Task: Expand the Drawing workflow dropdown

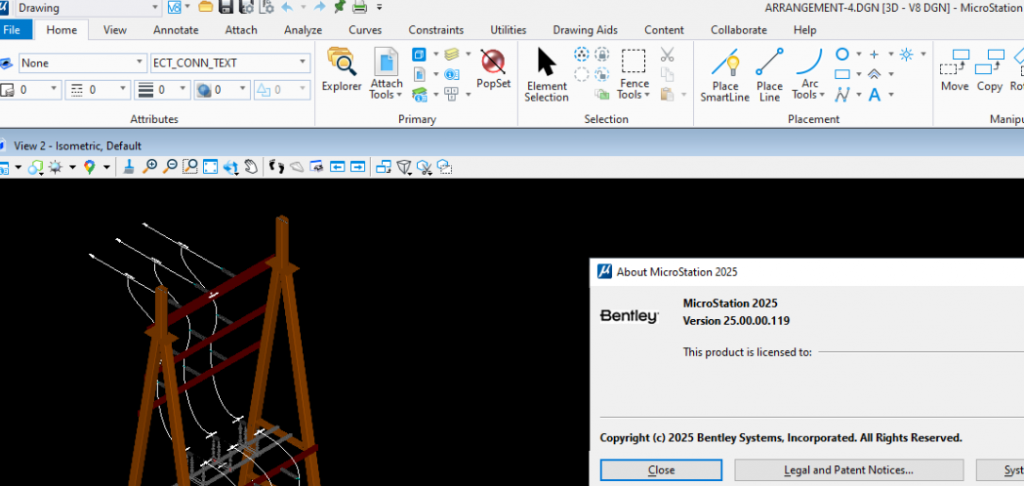Action: point(154,8)
